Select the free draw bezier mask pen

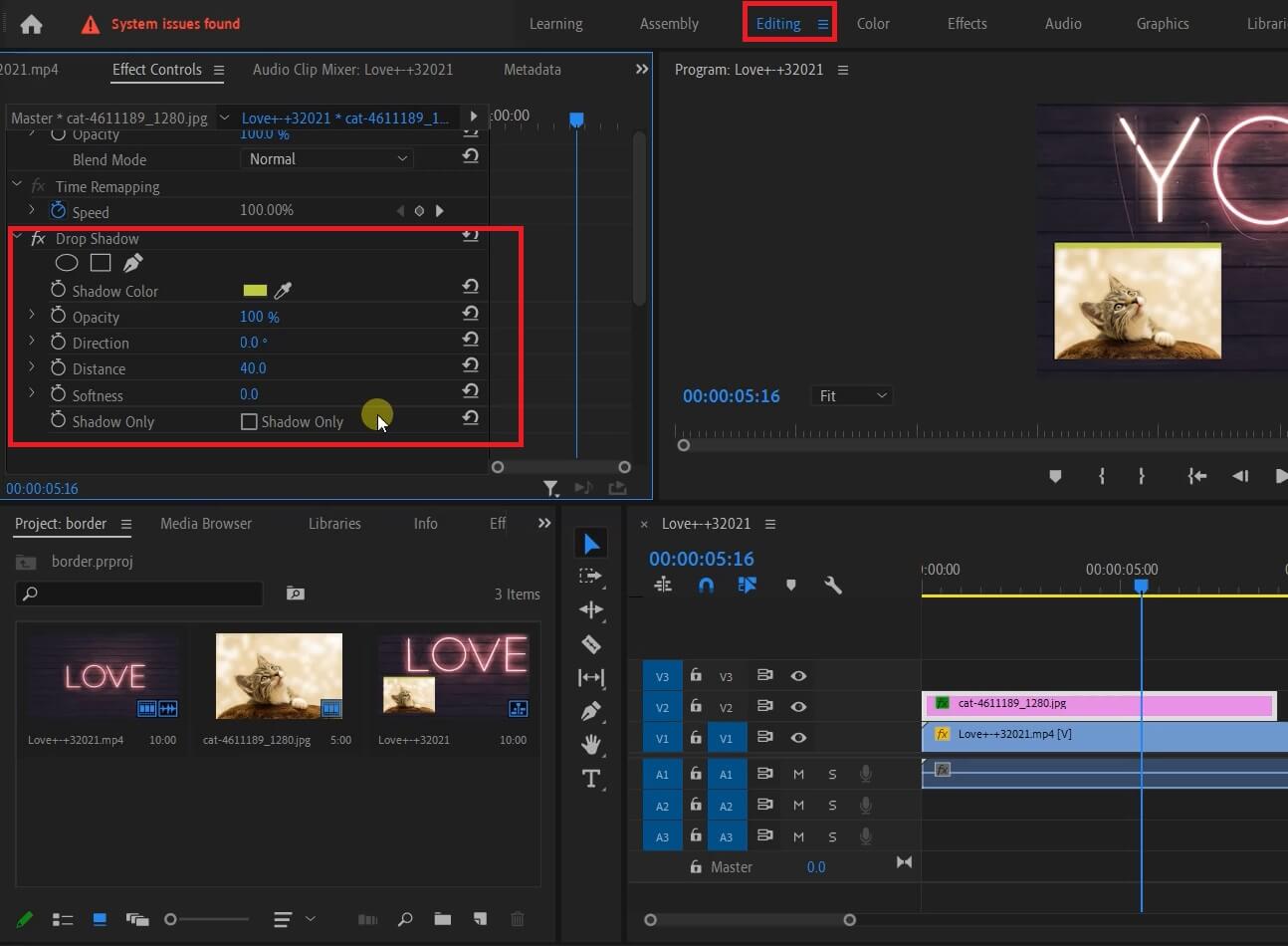coord(132,263)
